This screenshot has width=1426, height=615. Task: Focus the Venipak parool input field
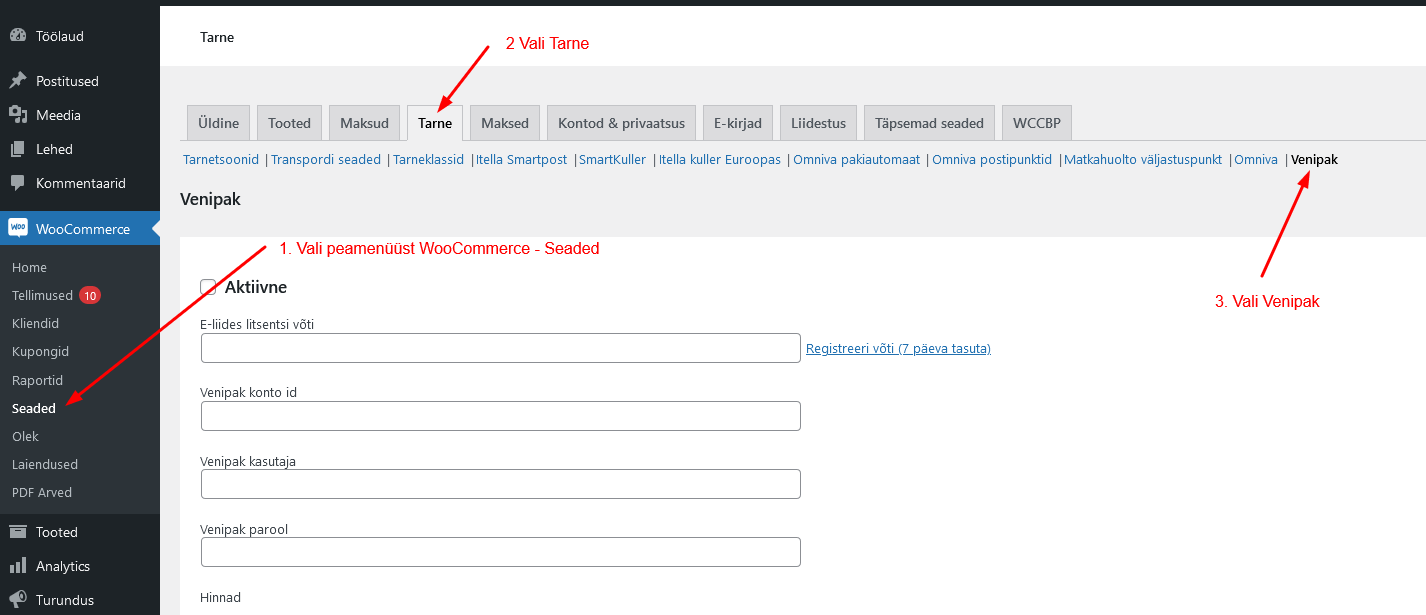tap(500, 552)
